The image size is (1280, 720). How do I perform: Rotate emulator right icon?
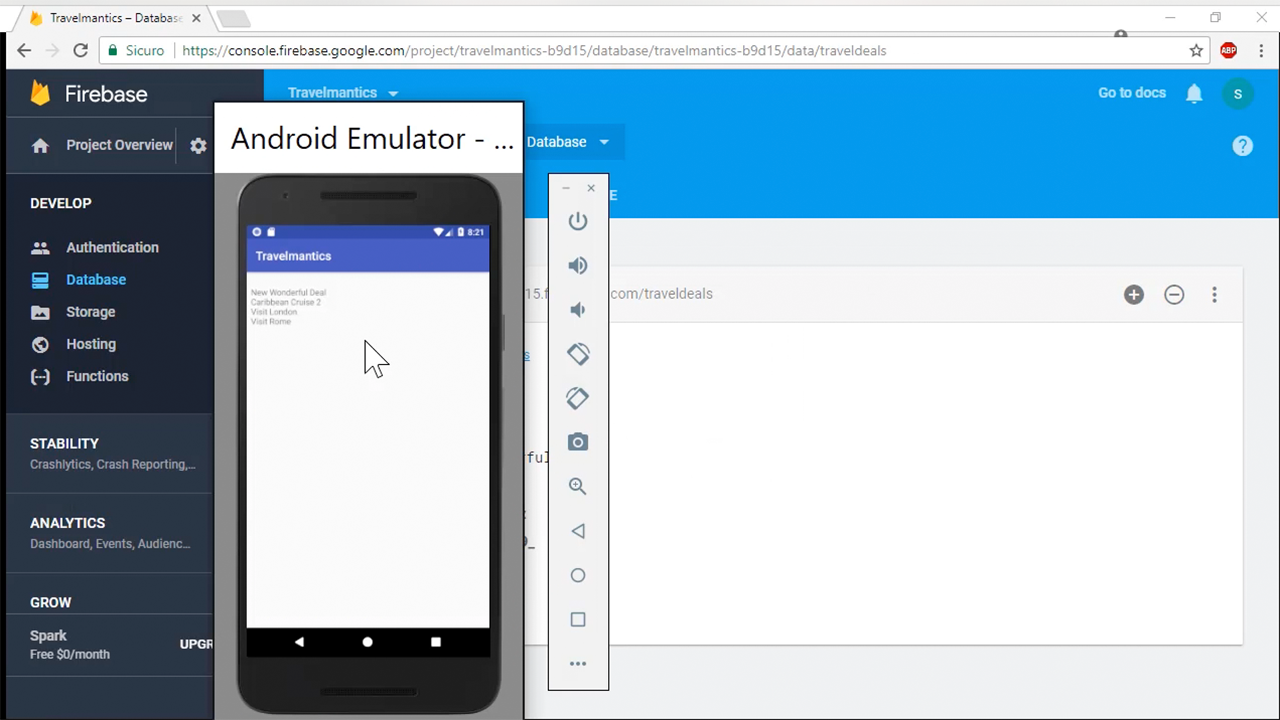pos(578,398)
